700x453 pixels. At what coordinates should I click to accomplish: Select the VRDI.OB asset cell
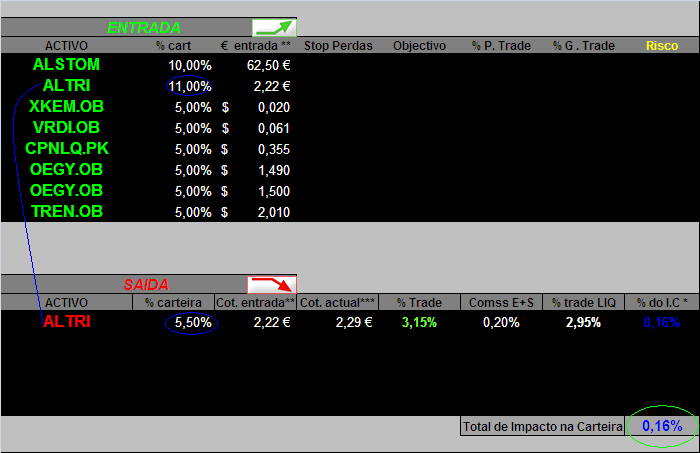[66, 128]
